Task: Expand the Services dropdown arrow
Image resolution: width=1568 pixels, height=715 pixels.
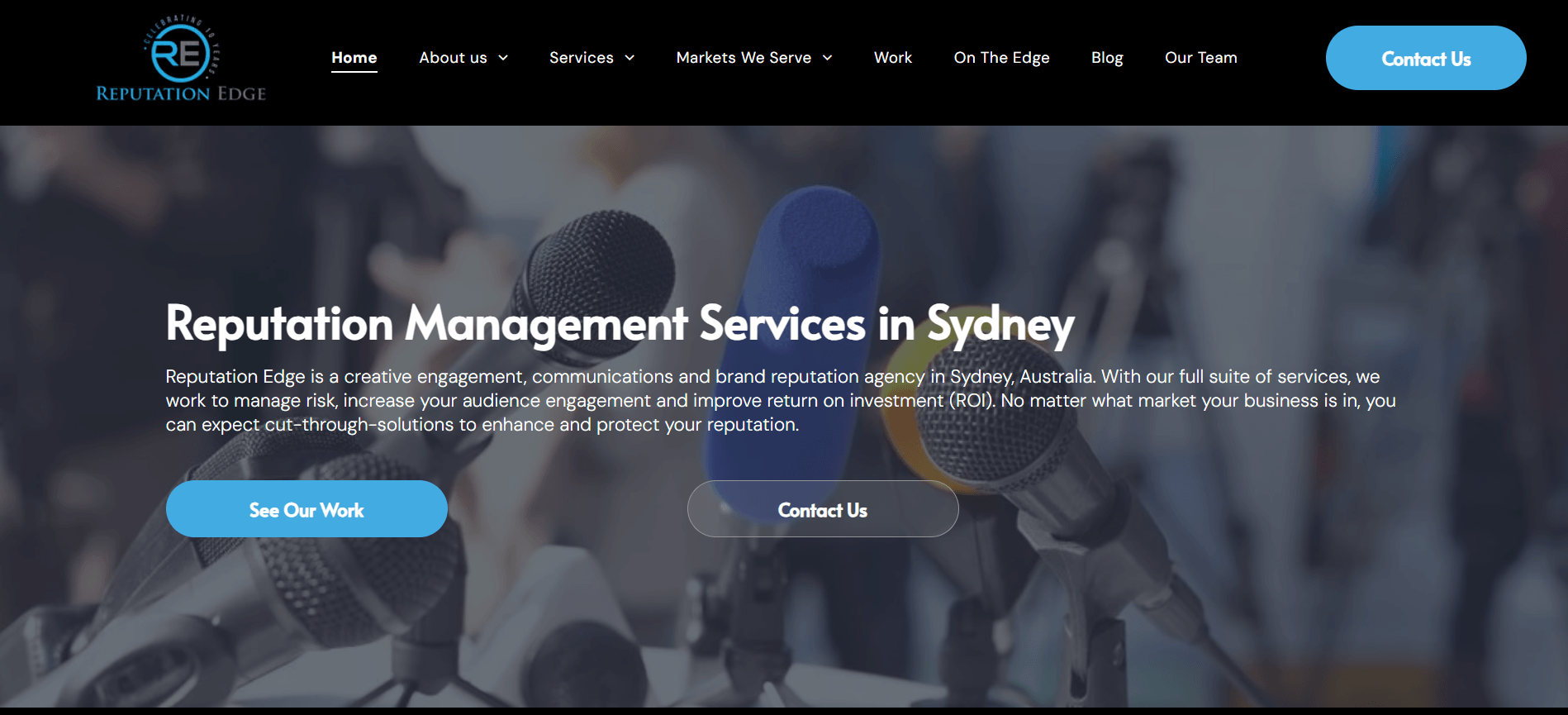Action: [630, 58]
